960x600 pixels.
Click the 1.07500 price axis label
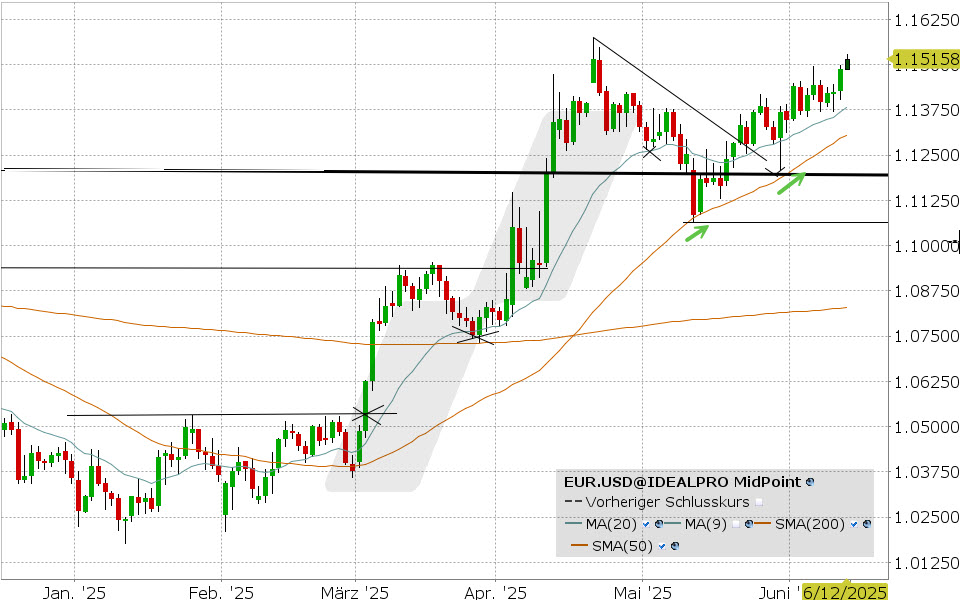click(x=926, y=336)
